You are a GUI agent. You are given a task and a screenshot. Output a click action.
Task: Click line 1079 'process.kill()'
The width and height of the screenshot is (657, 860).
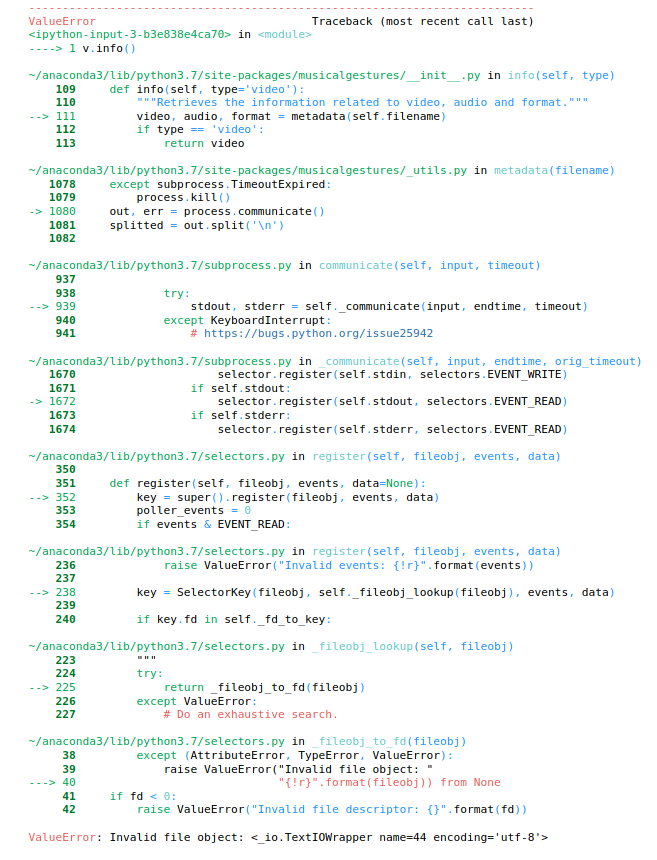point(183,197)
